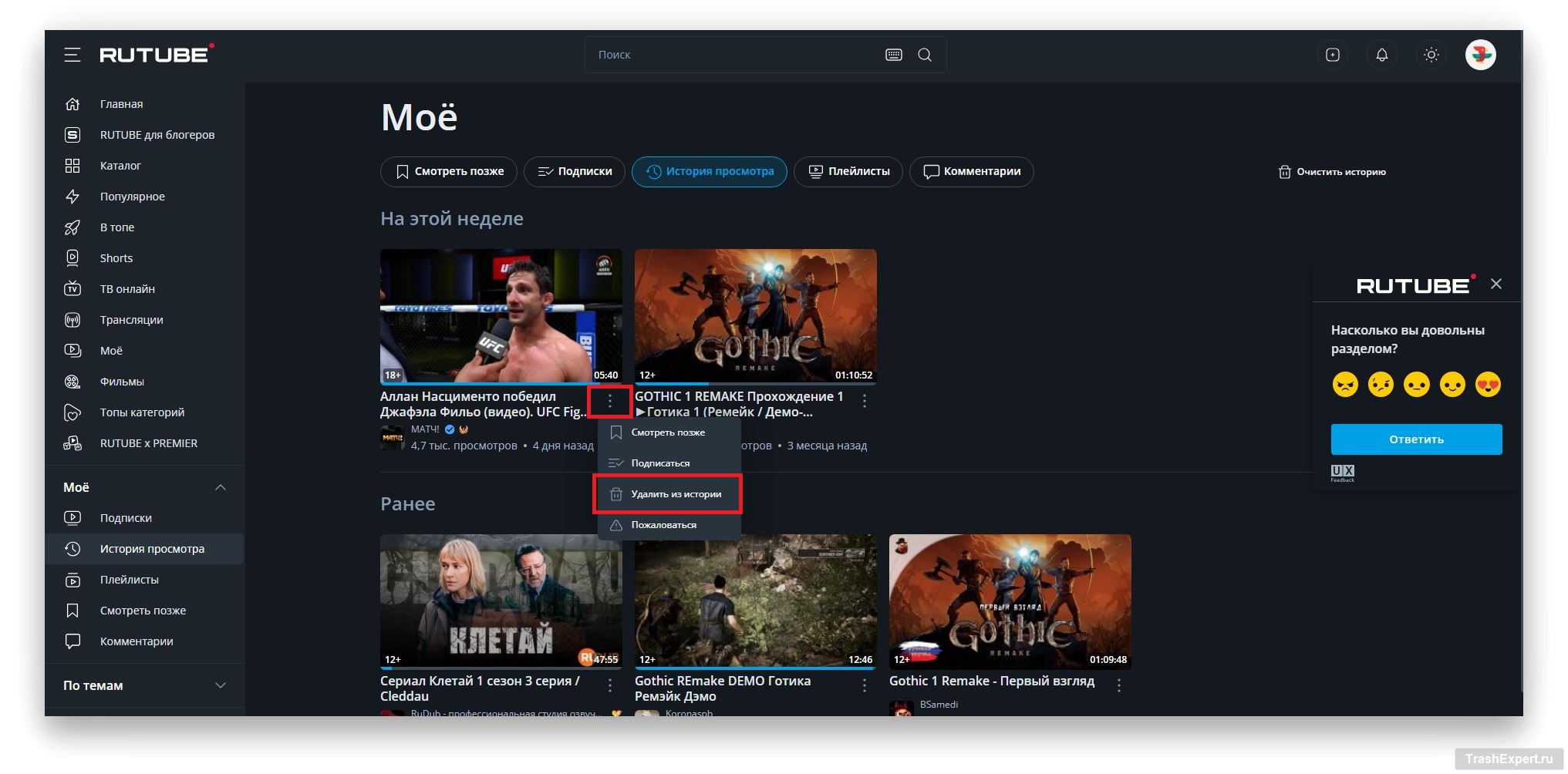
Task: Expand the По темам sidebar section
Action: coord(220,685)
